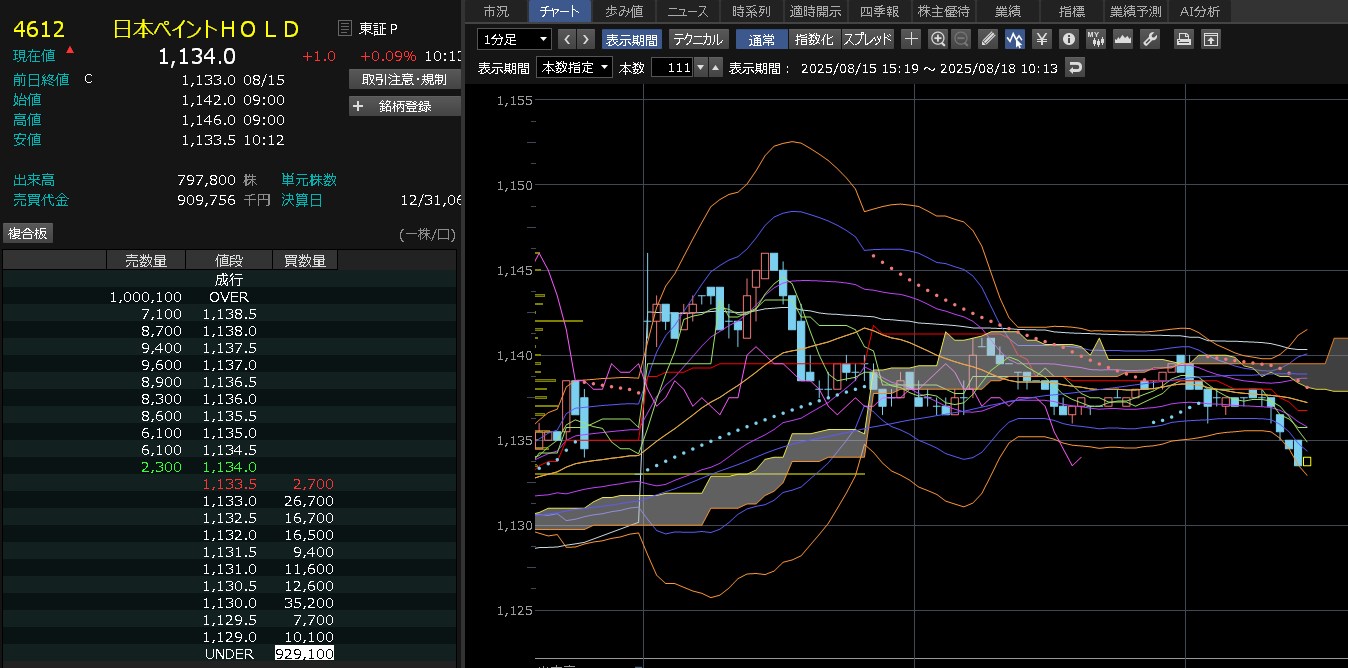
Task: Switch to the 業績 tab
Action: 1007,11
